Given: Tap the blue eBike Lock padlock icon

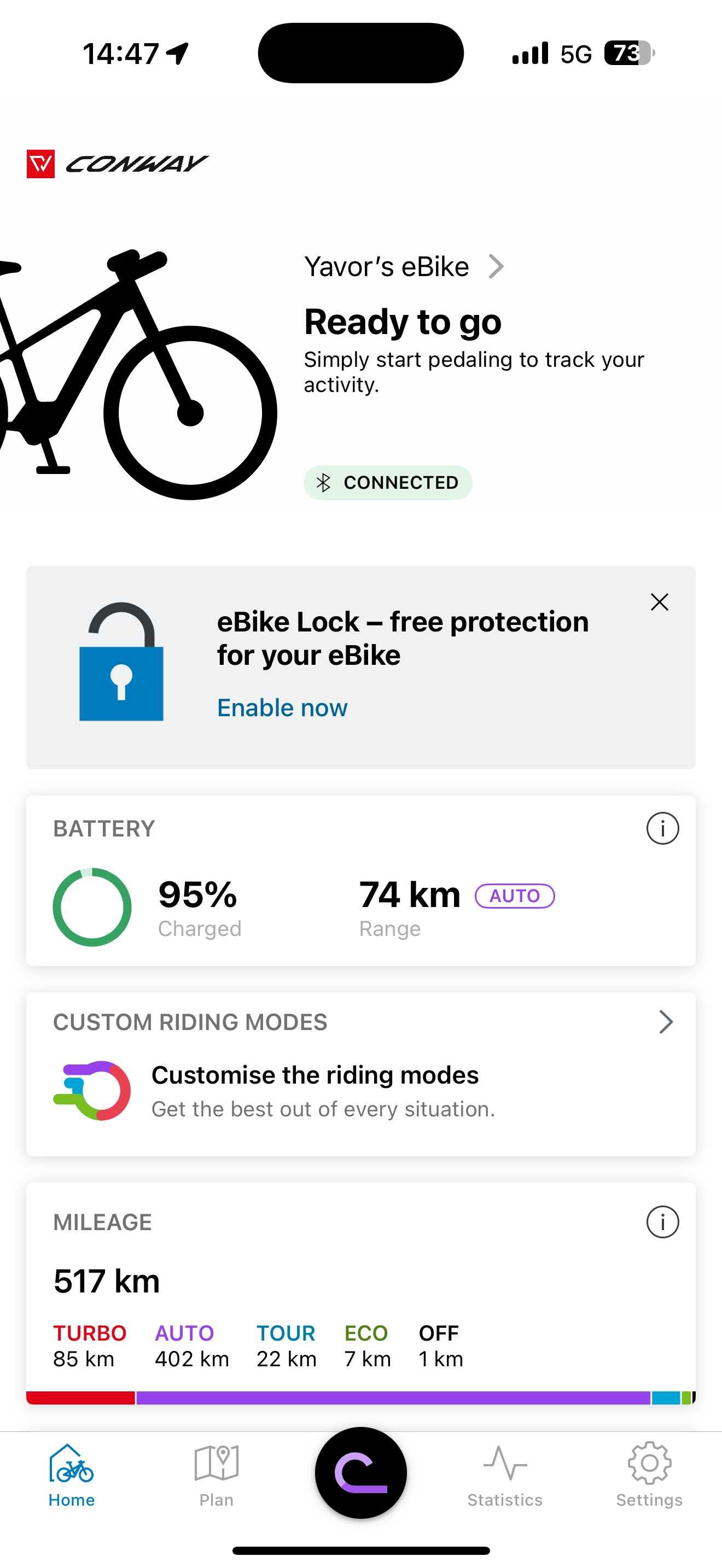Looking at the screenshot, I should 121,662.
